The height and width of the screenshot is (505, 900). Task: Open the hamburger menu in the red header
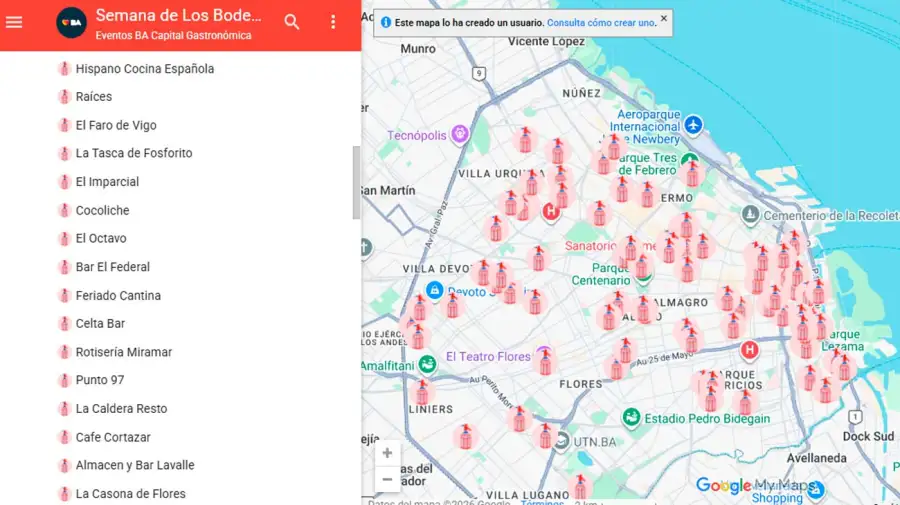14,22
